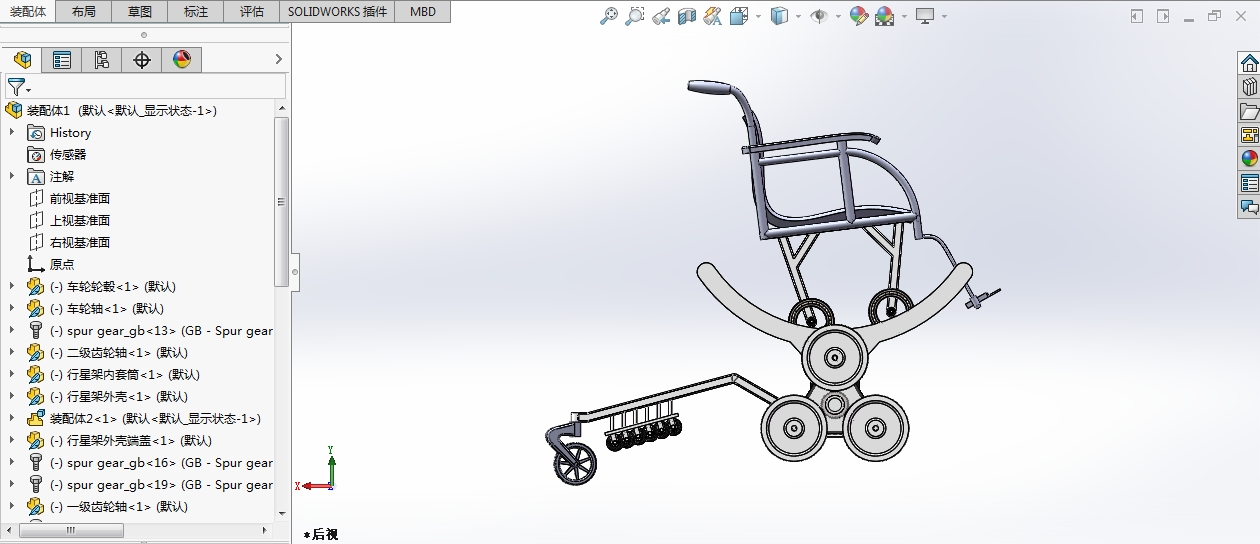
Task: Expand the manager panel tabs chevron
Action: (279, 60)
